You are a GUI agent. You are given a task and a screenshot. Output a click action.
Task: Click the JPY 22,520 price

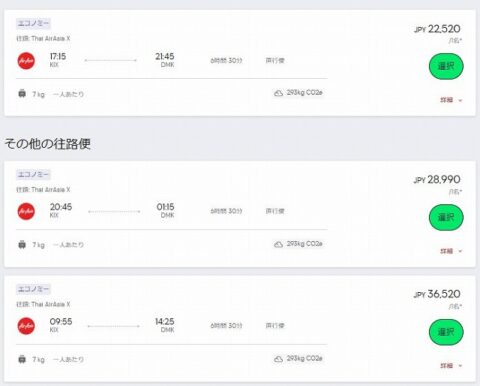pos(437,29)
